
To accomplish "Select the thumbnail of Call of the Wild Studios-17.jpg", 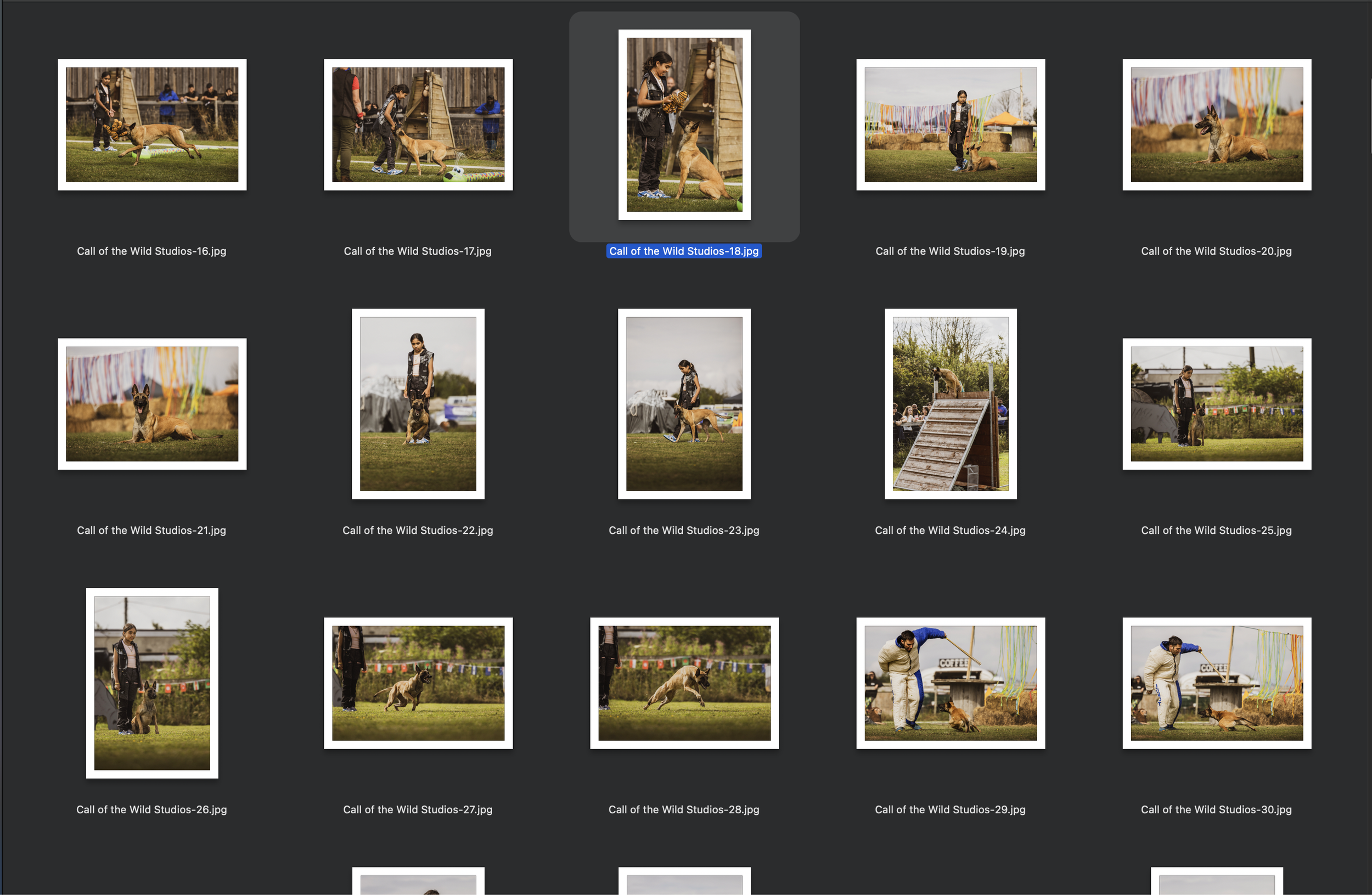I will tap(418, 125).
